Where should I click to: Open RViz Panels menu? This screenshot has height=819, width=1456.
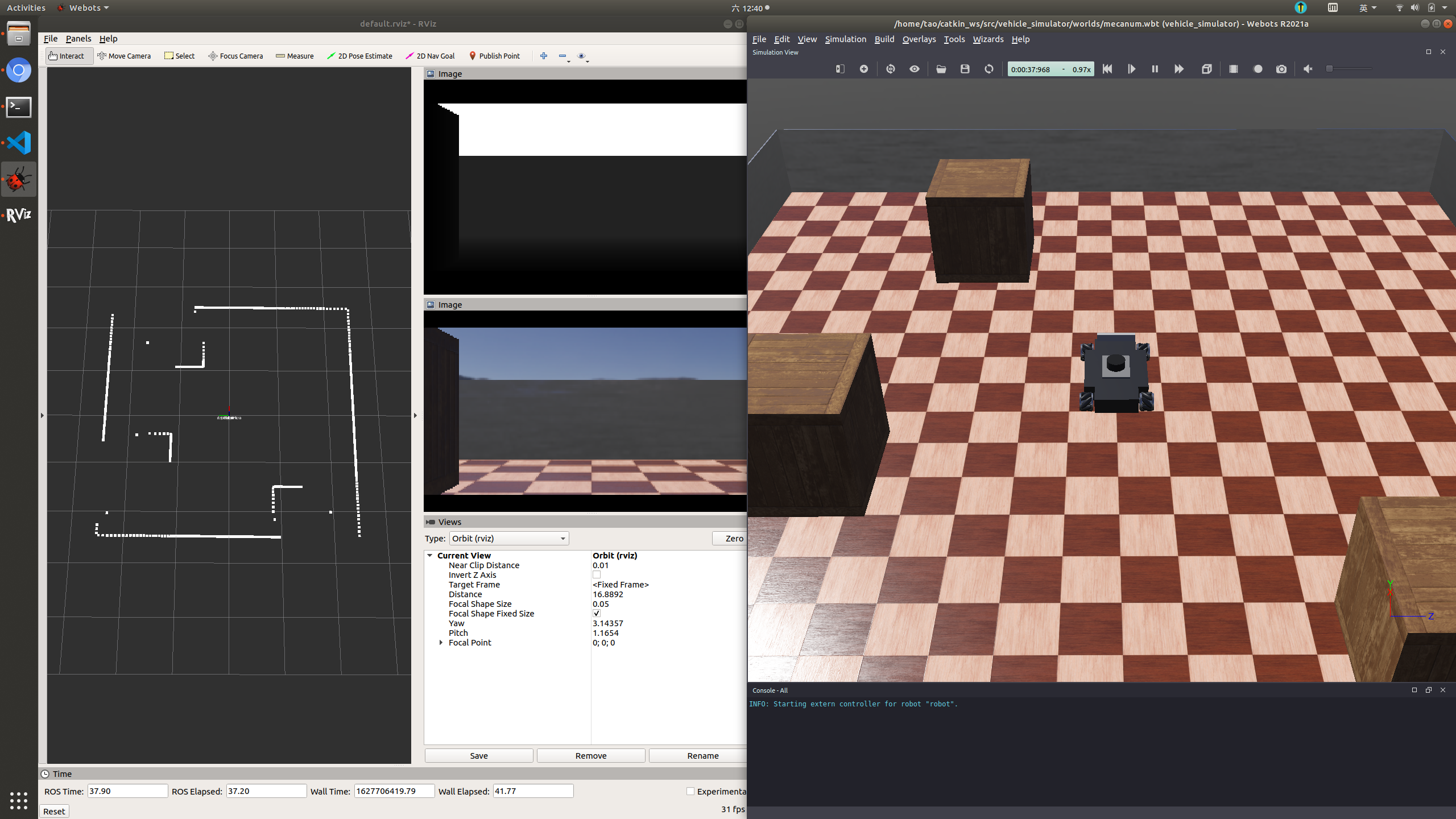(78, 39)
